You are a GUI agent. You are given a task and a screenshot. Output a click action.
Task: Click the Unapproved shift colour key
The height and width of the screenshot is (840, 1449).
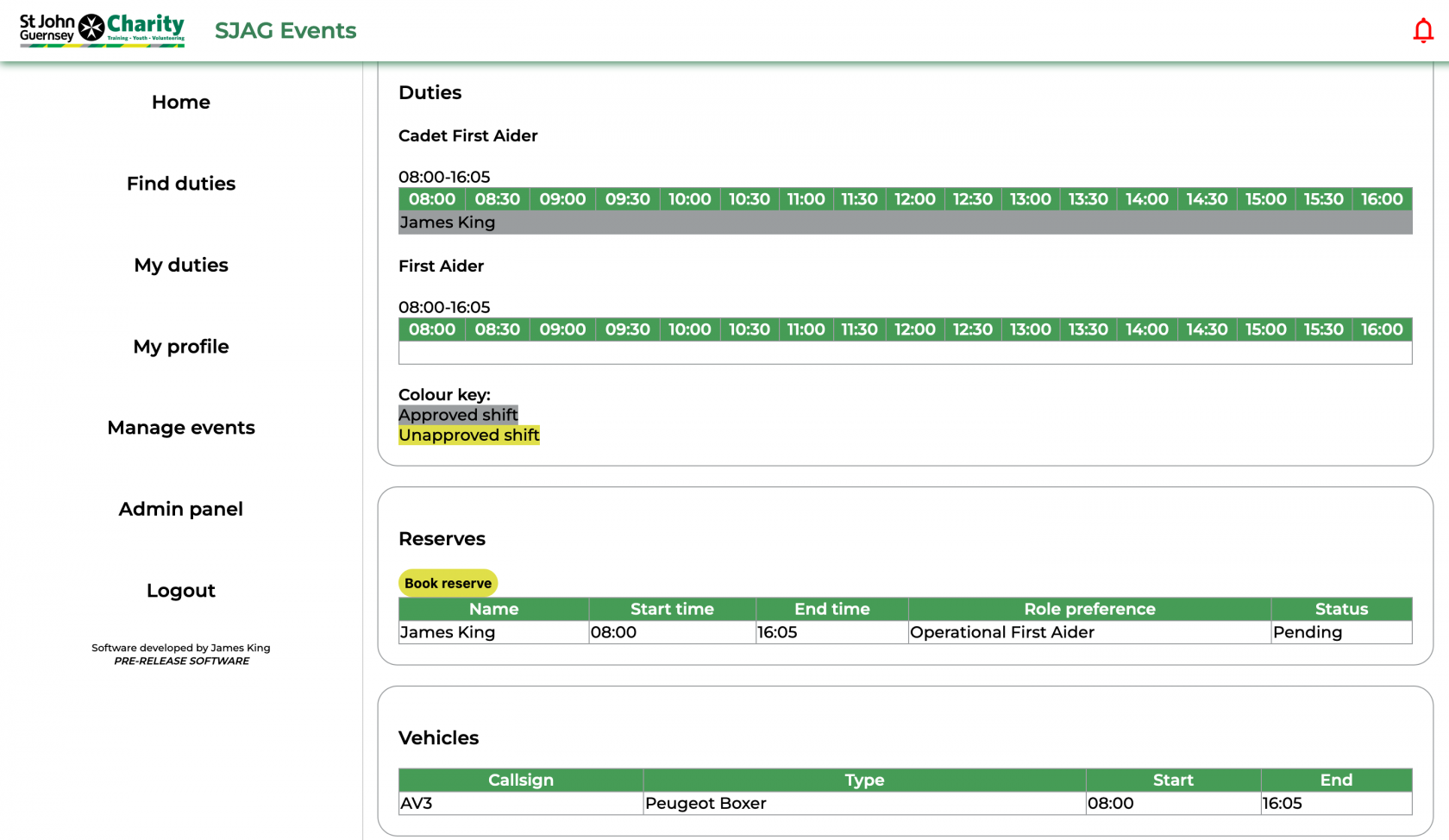[468, 435]
